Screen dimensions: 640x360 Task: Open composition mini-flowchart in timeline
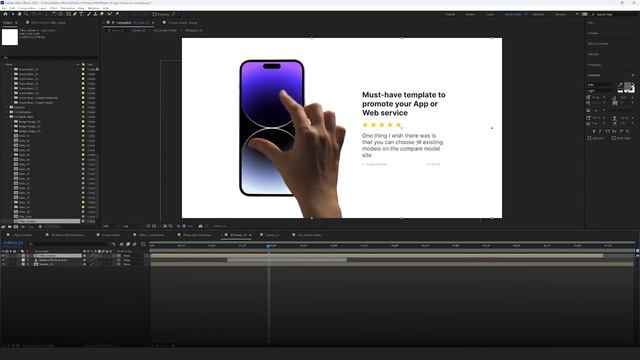(x=113, y=244)
